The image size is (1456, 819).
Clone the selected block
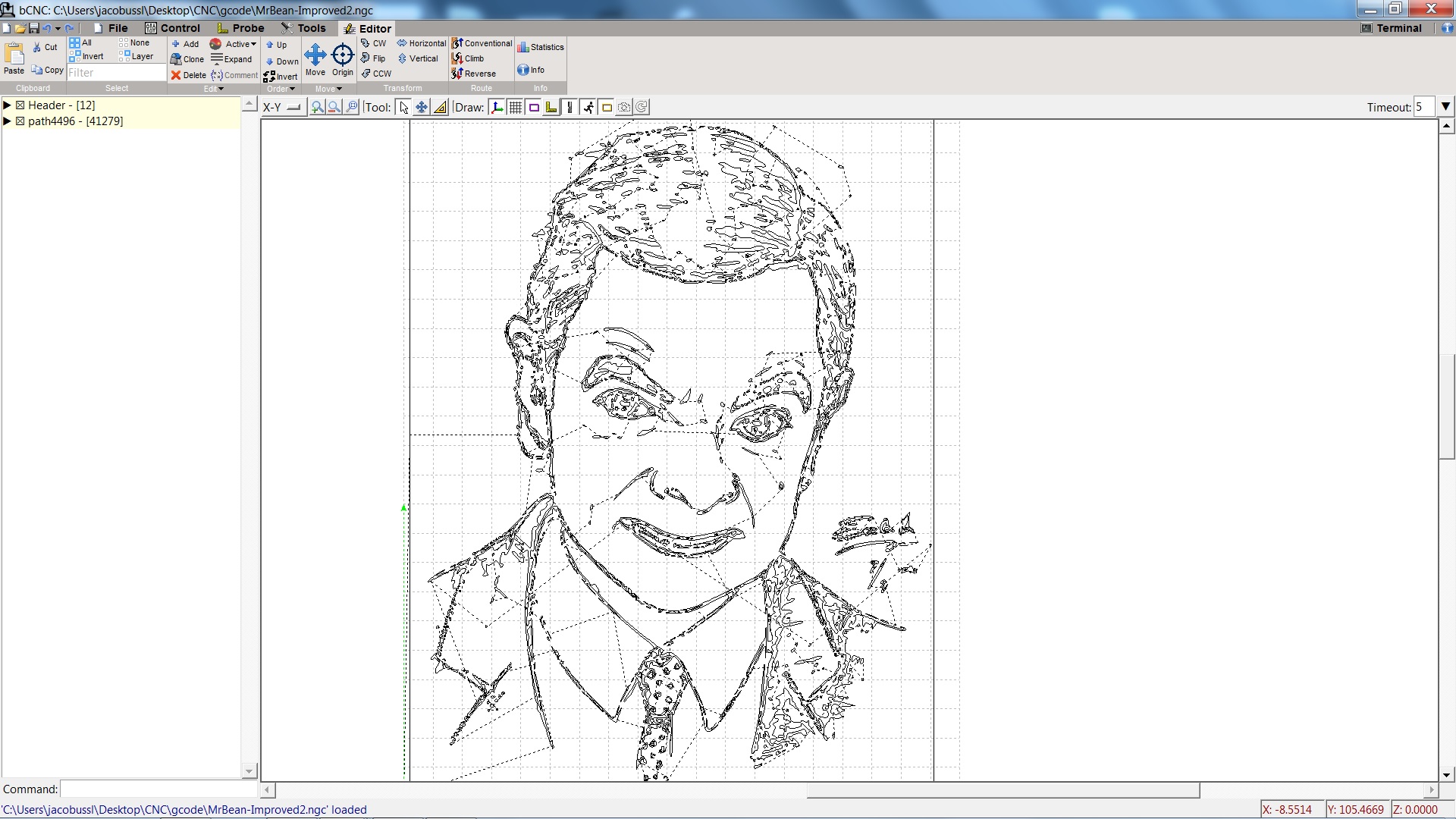[187, 59]
